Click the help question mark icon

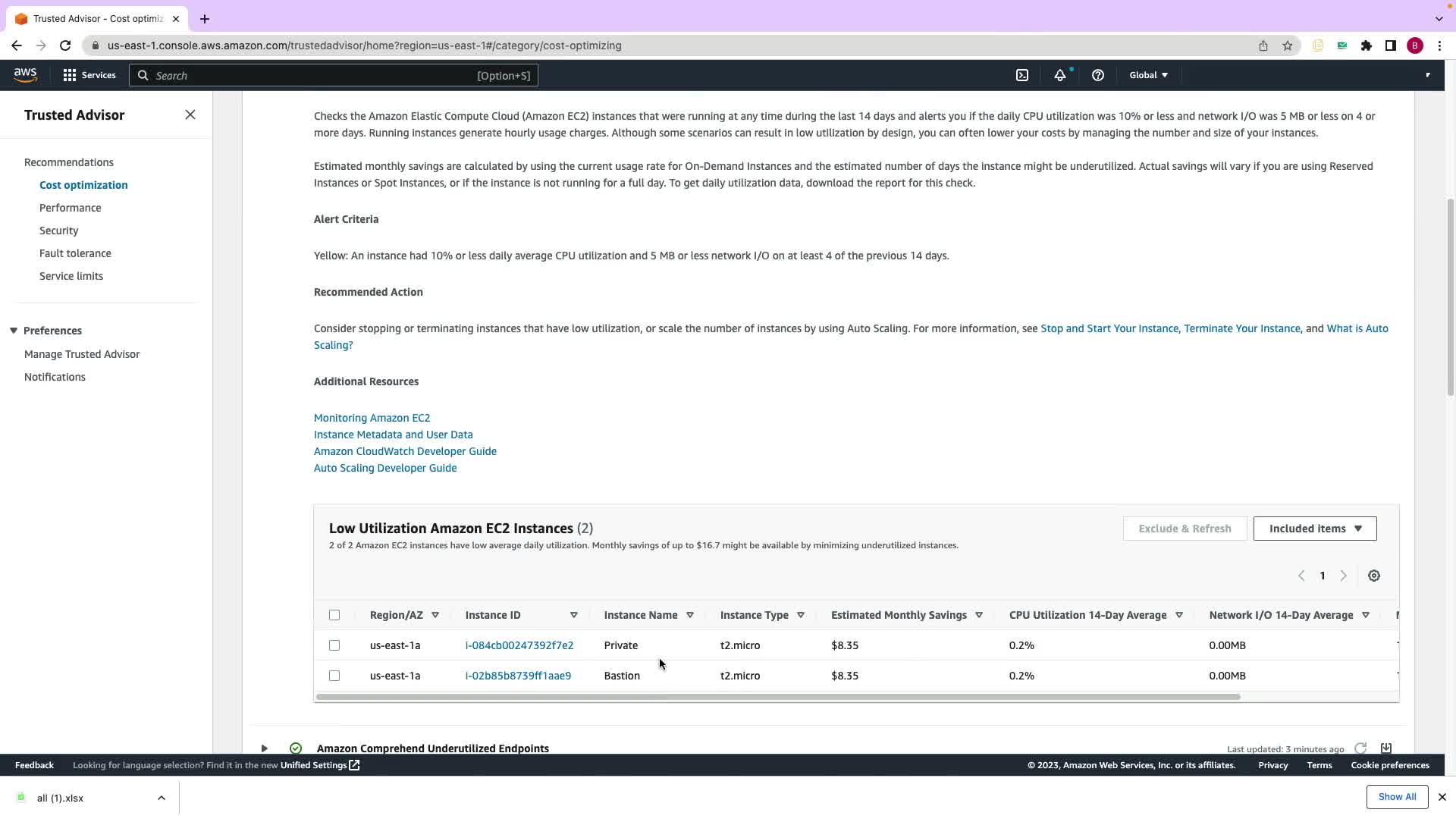tap(1097, 75)
